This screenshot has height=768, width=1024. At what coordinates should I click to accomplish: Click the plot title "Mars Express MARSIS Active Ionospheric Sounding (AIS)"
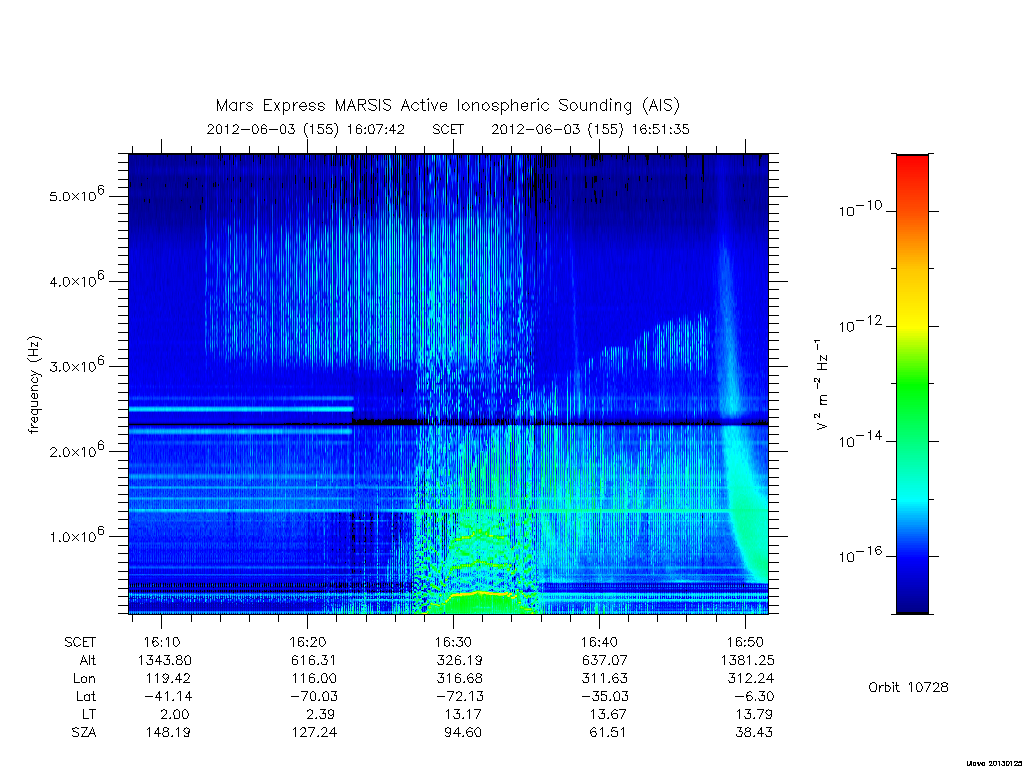(x=447, y=106)
